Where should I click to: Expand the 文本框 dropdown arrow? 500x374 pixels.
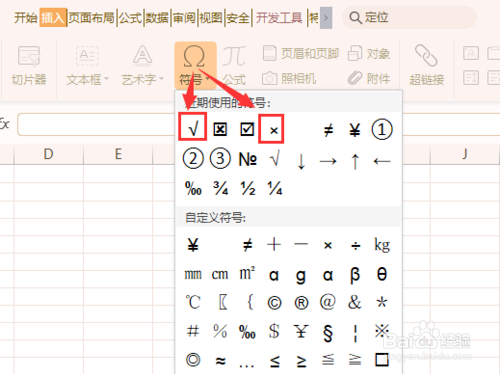click(106, 79)
